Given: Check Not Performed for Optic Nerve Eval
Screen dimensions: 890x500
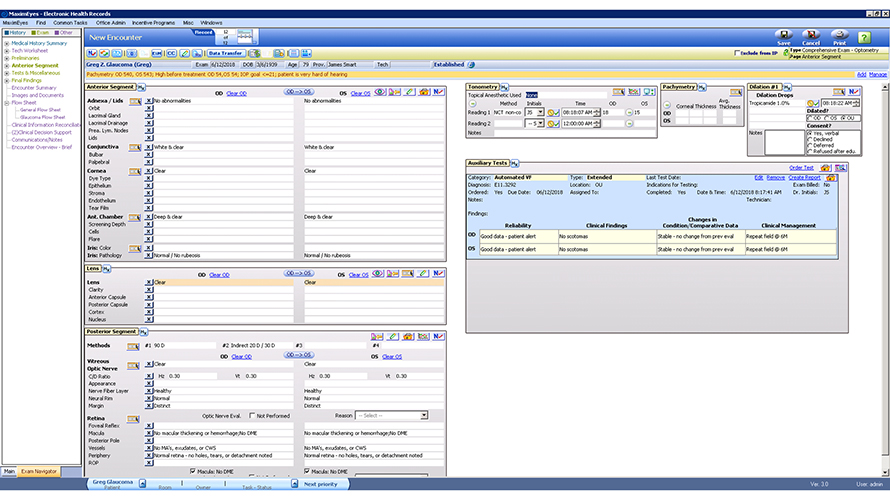Looking at the screenshot, I should pos(252,415).
